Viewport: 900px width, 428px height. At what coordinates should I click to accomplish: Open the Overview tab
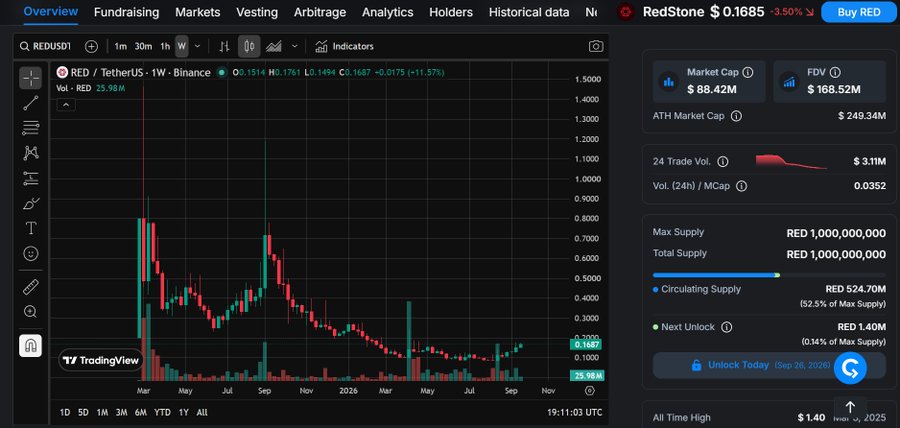(x=51, y=11)
